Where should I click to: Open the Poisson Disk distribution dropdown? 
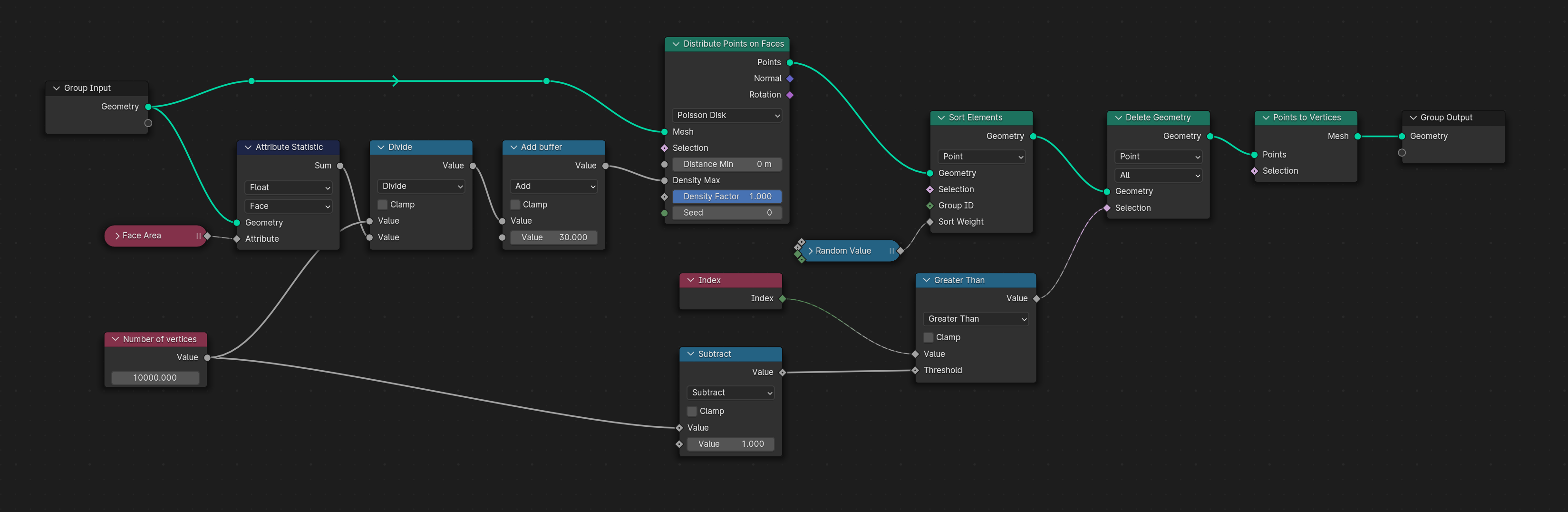(x=727, y=115)
